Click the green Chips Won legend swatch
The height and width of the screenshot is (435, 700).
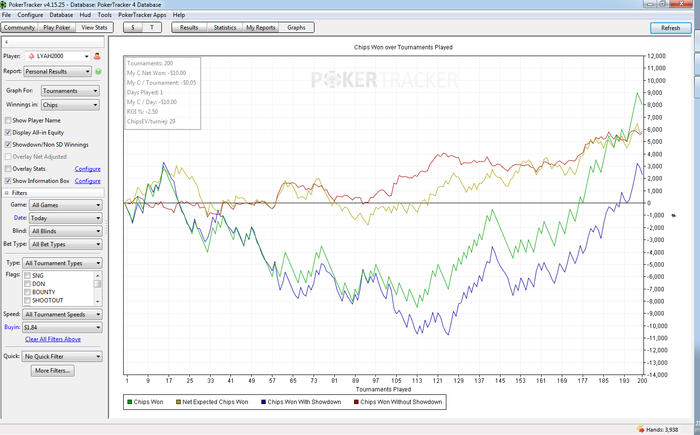tap(130, 402)
